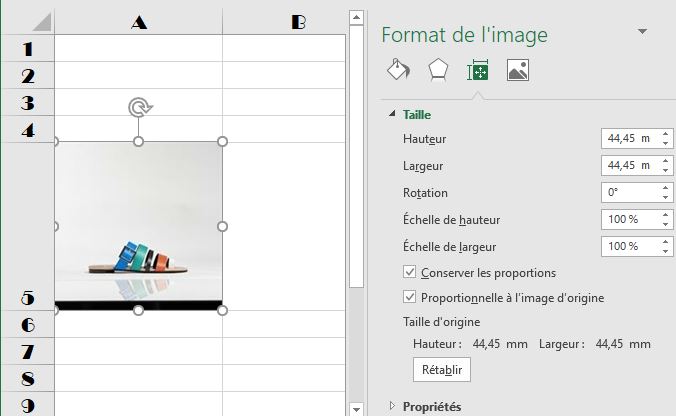Open the Size & Properties tab icon
Image resolution: width=676 pixels, height=416 pixels.
click(478, 70)
